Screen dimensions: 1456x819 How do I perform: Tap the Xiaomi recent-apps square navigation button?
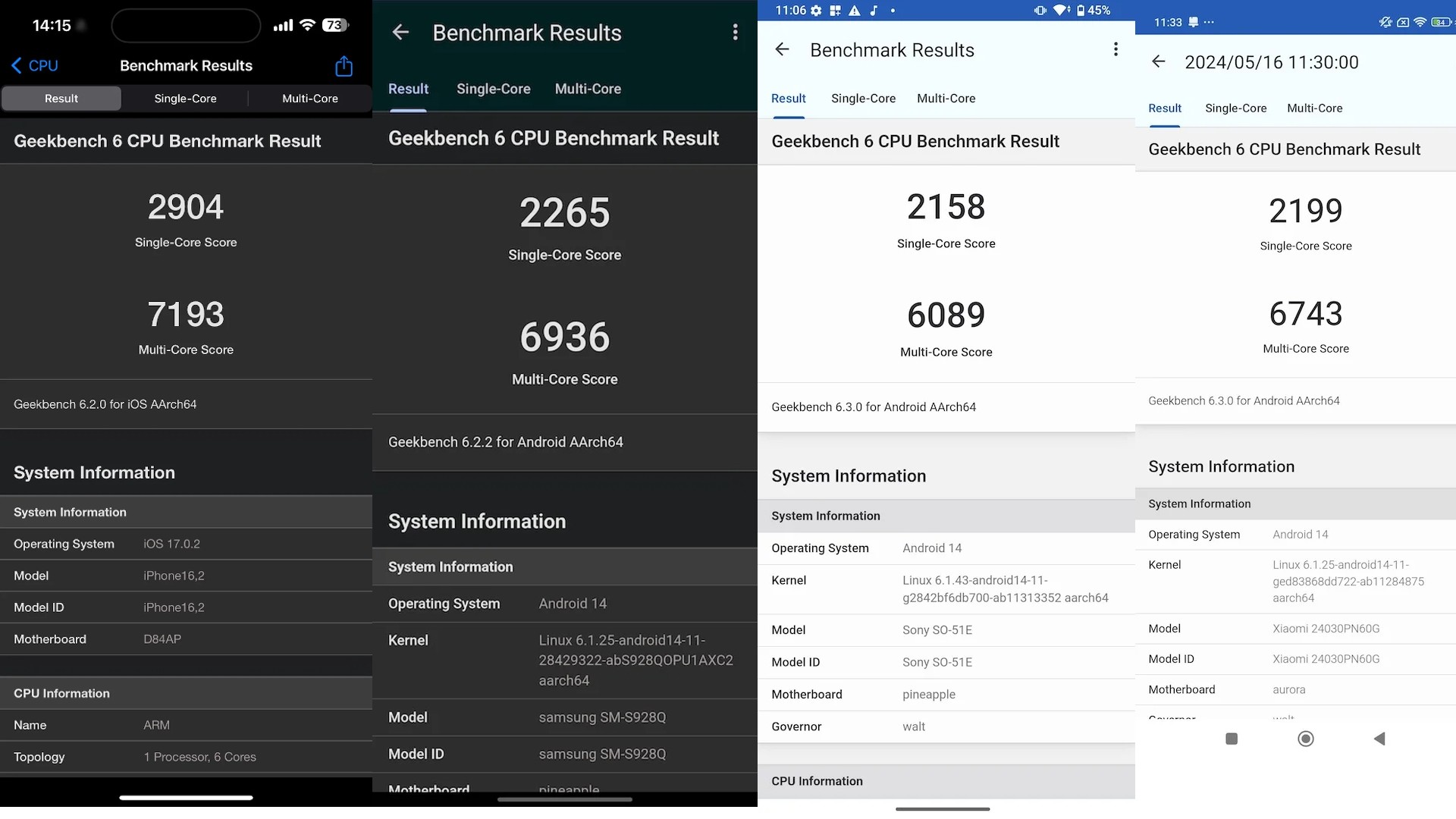[1232, 739]
